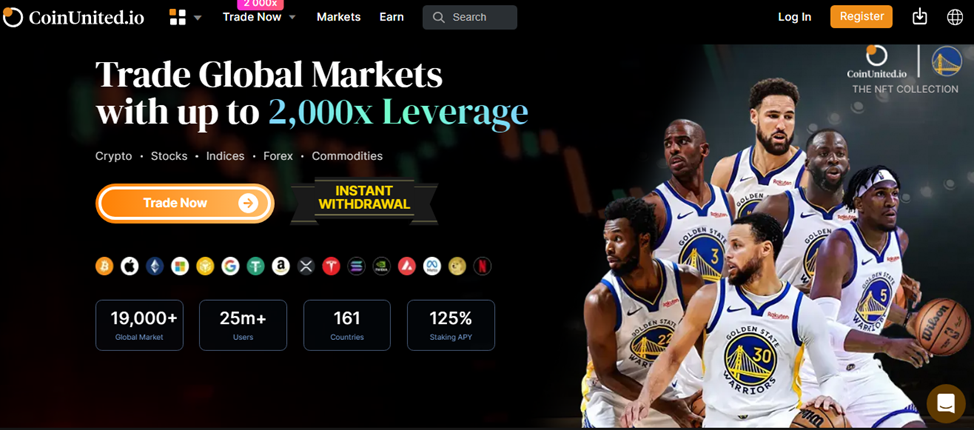974x430 pixels.
Task: Click the 25m+ Users card
Action: (243, 325)
